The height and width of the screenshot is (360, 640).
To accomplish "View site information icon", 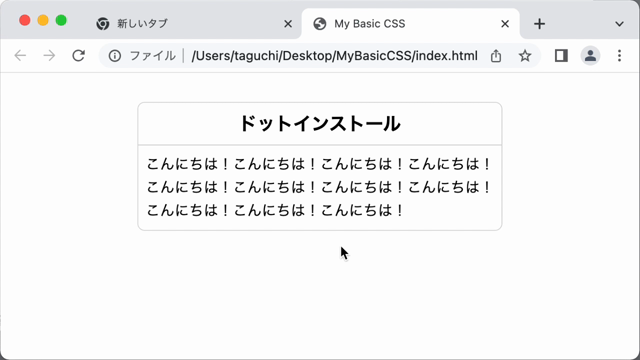I will [x=115, y=56].
